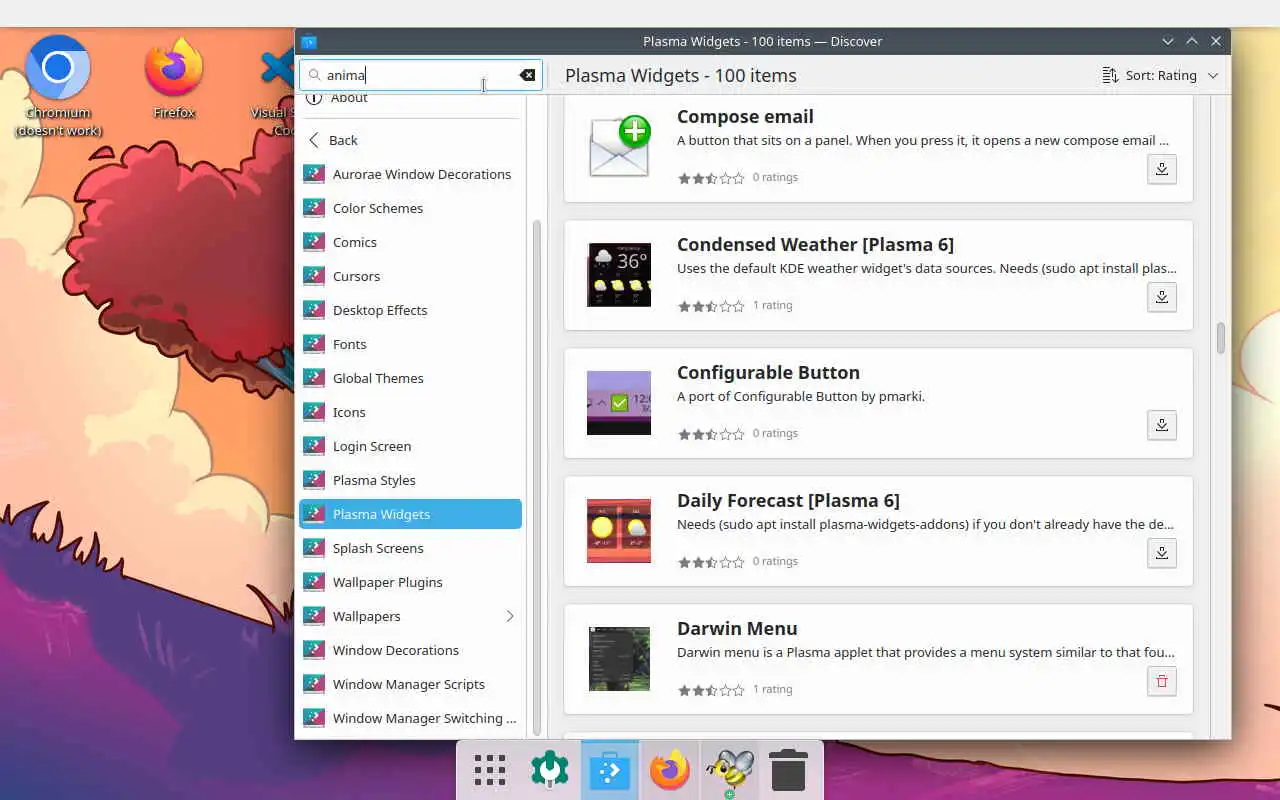
Task: Click the Plasma Widgets sidebar row icon
Action: 314,514
